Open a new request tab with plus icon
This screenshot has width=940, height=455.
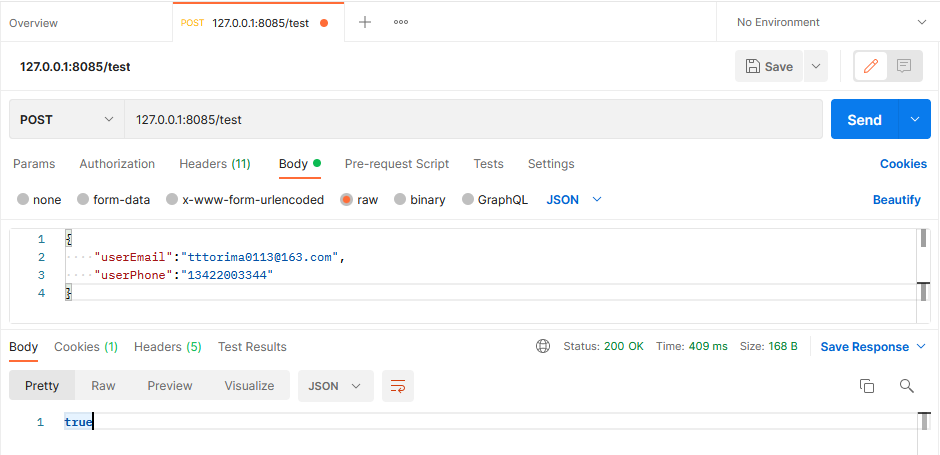[x=364, y=22]
